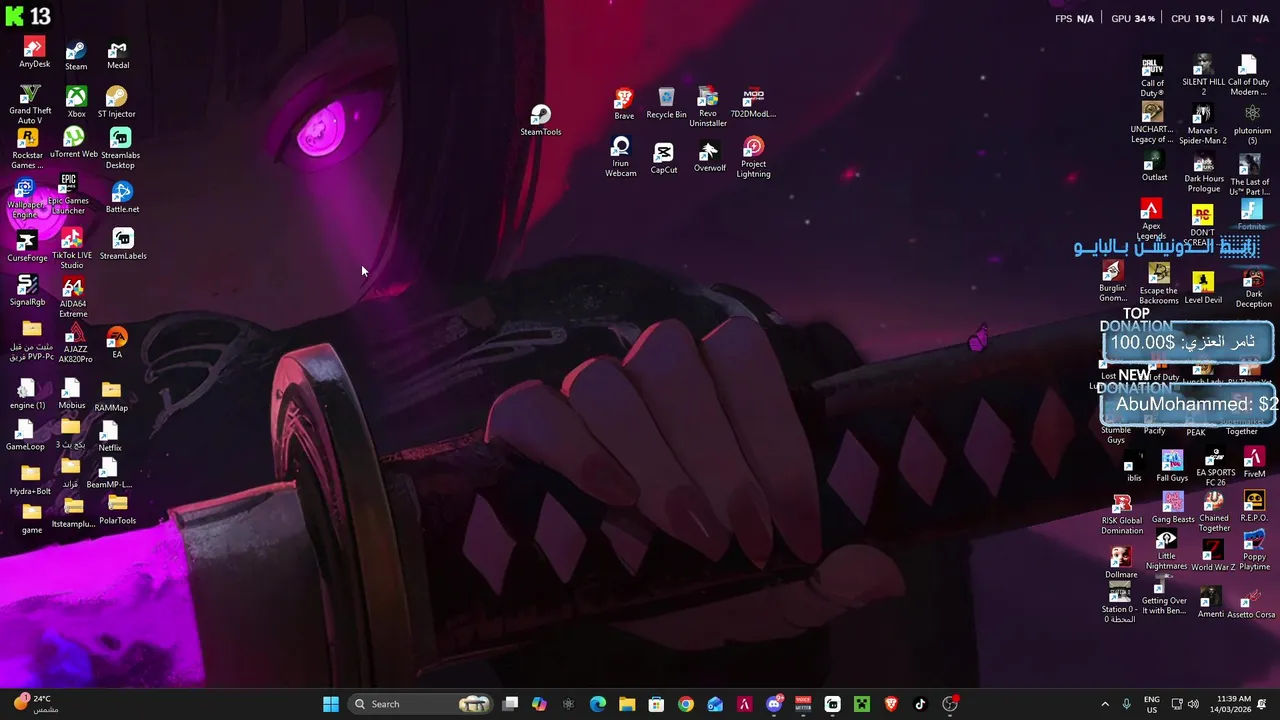Open the SignalRgb shortcut

point(28,291)
